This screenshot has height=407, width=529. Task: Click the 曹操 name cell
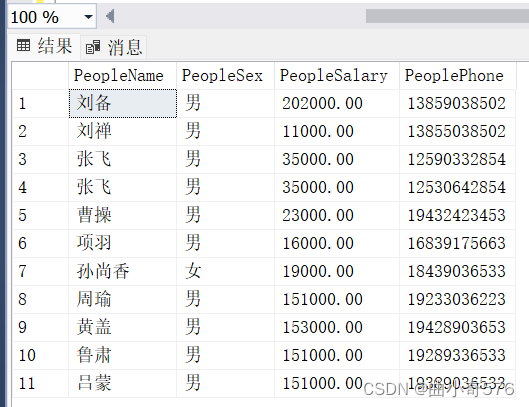(x=122, y=216)
